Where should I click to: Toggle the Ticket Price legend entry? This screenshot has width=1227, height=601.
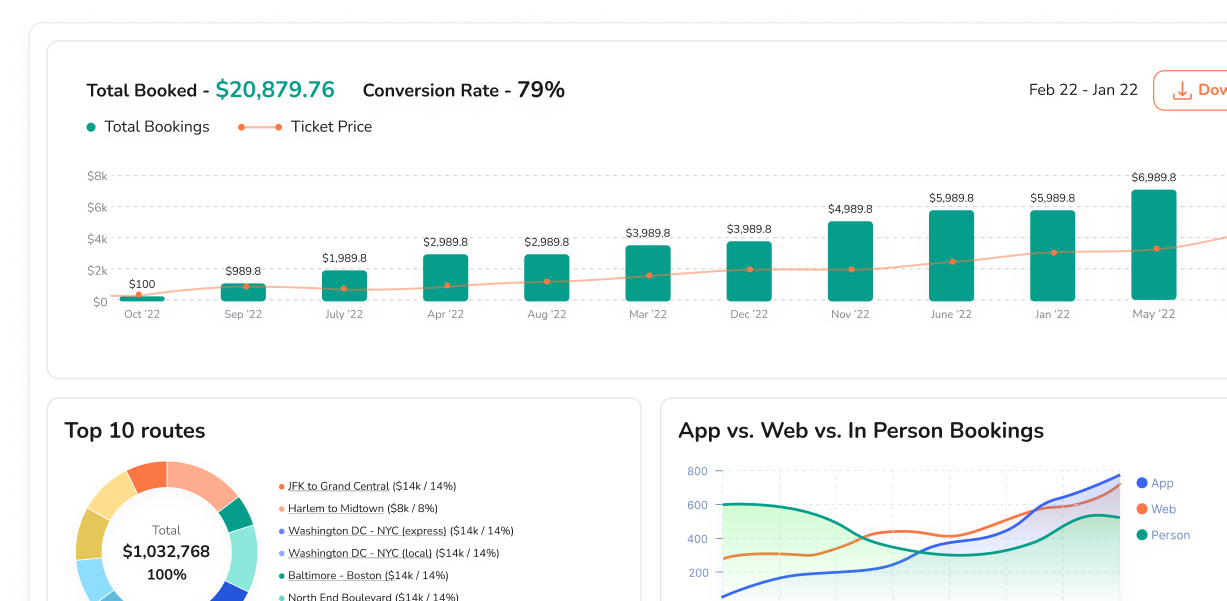tap(305, 127)
